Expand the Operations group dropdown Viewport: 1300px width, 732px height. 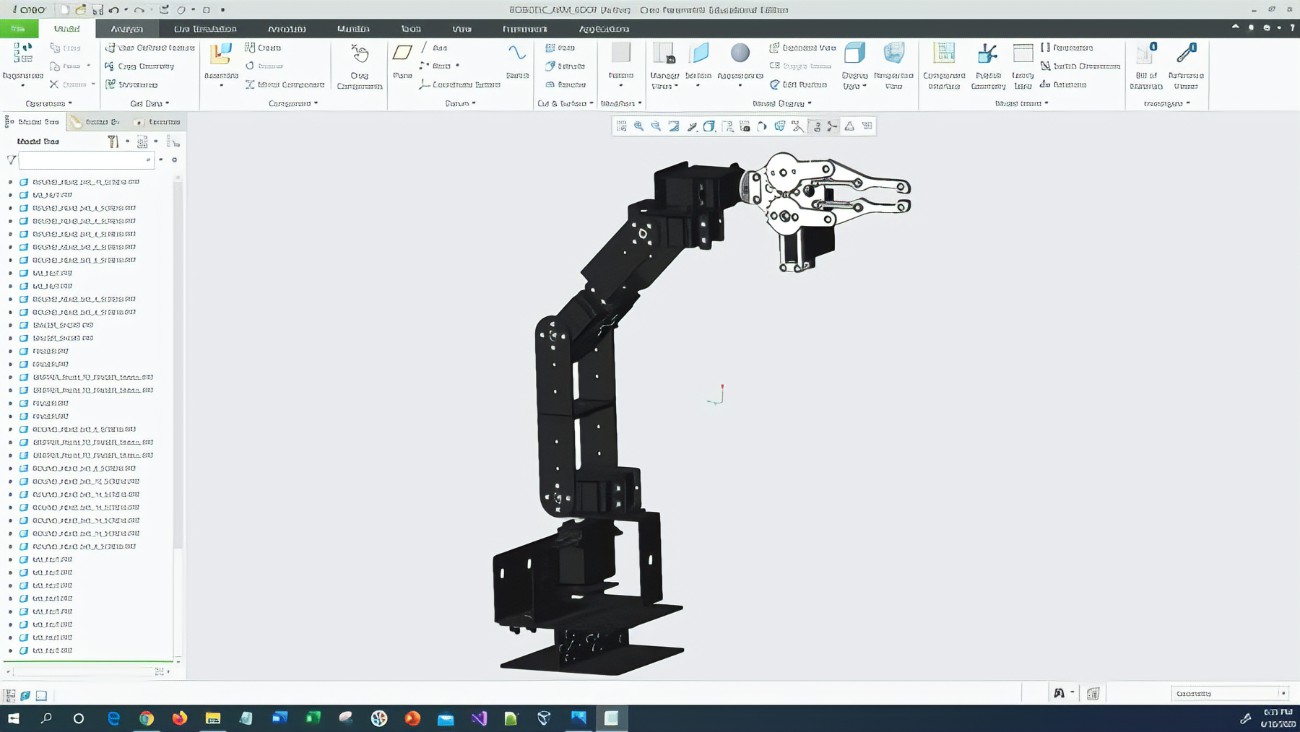(x=49, y=104)
